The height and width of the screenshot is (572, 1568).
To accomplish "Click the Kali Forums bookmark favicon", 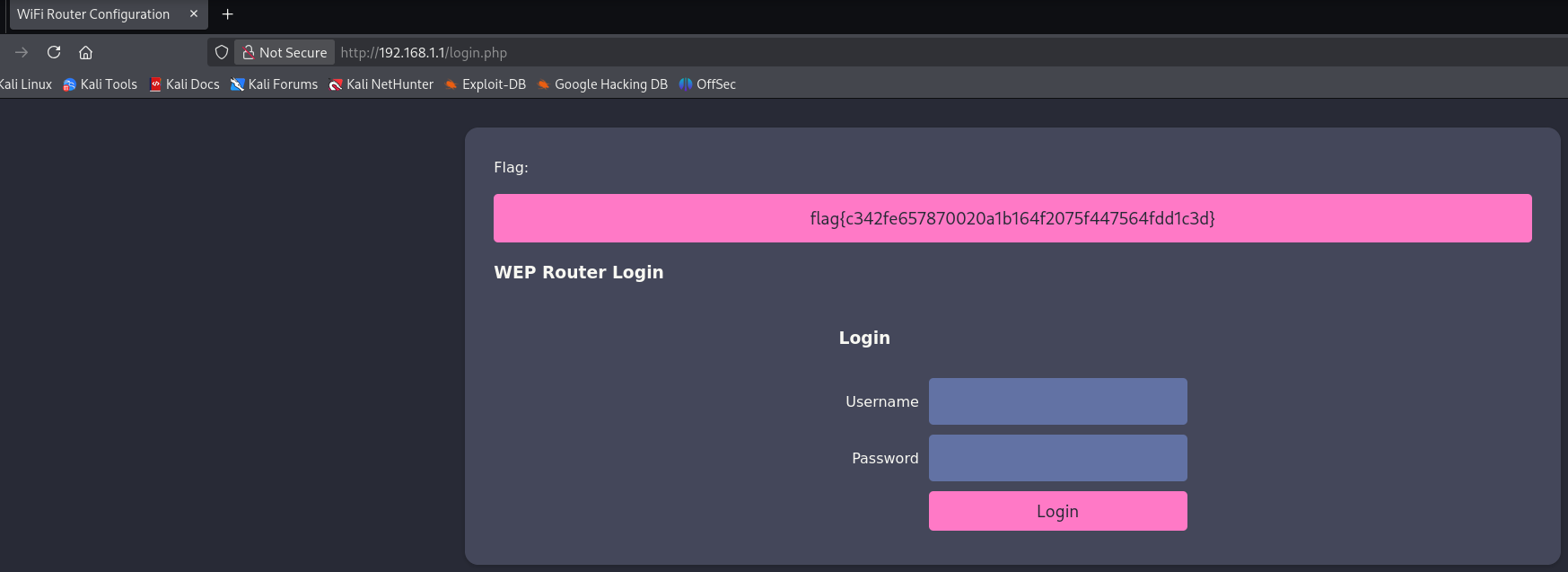I will pyautogui.click(x=237, y=84).
